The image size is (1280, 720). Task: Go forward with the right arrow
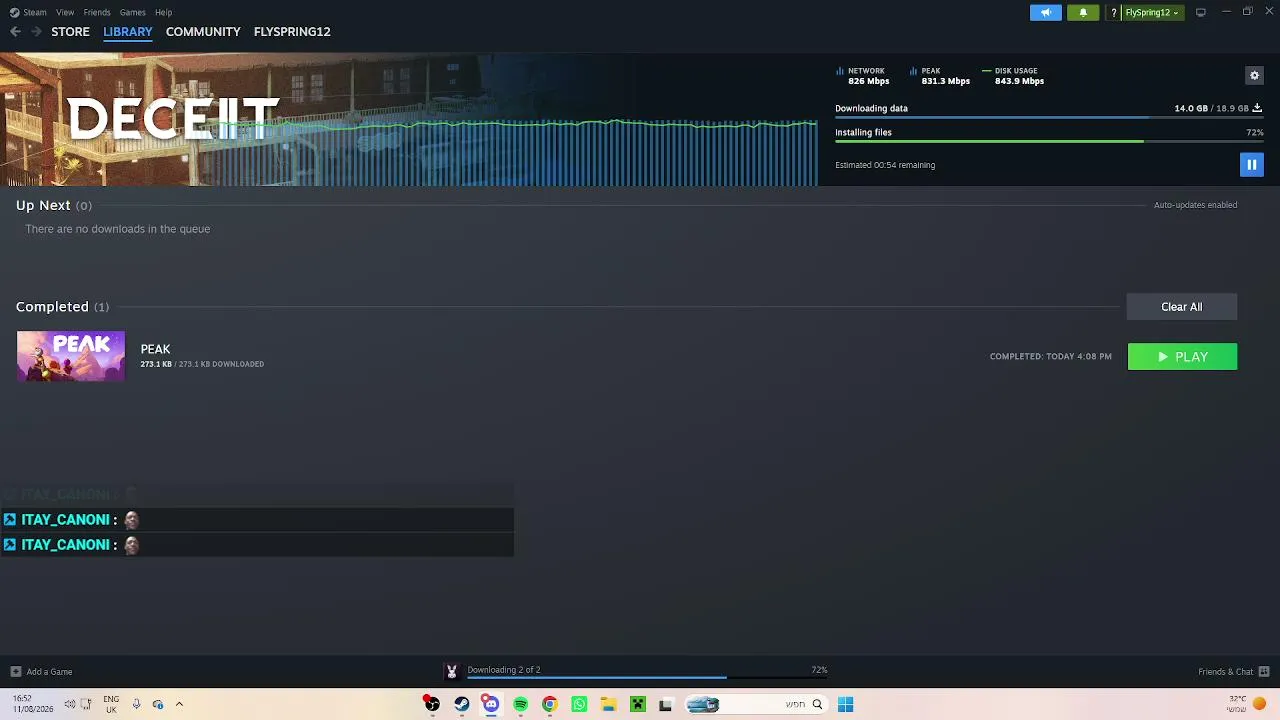(x=36, y=32)
